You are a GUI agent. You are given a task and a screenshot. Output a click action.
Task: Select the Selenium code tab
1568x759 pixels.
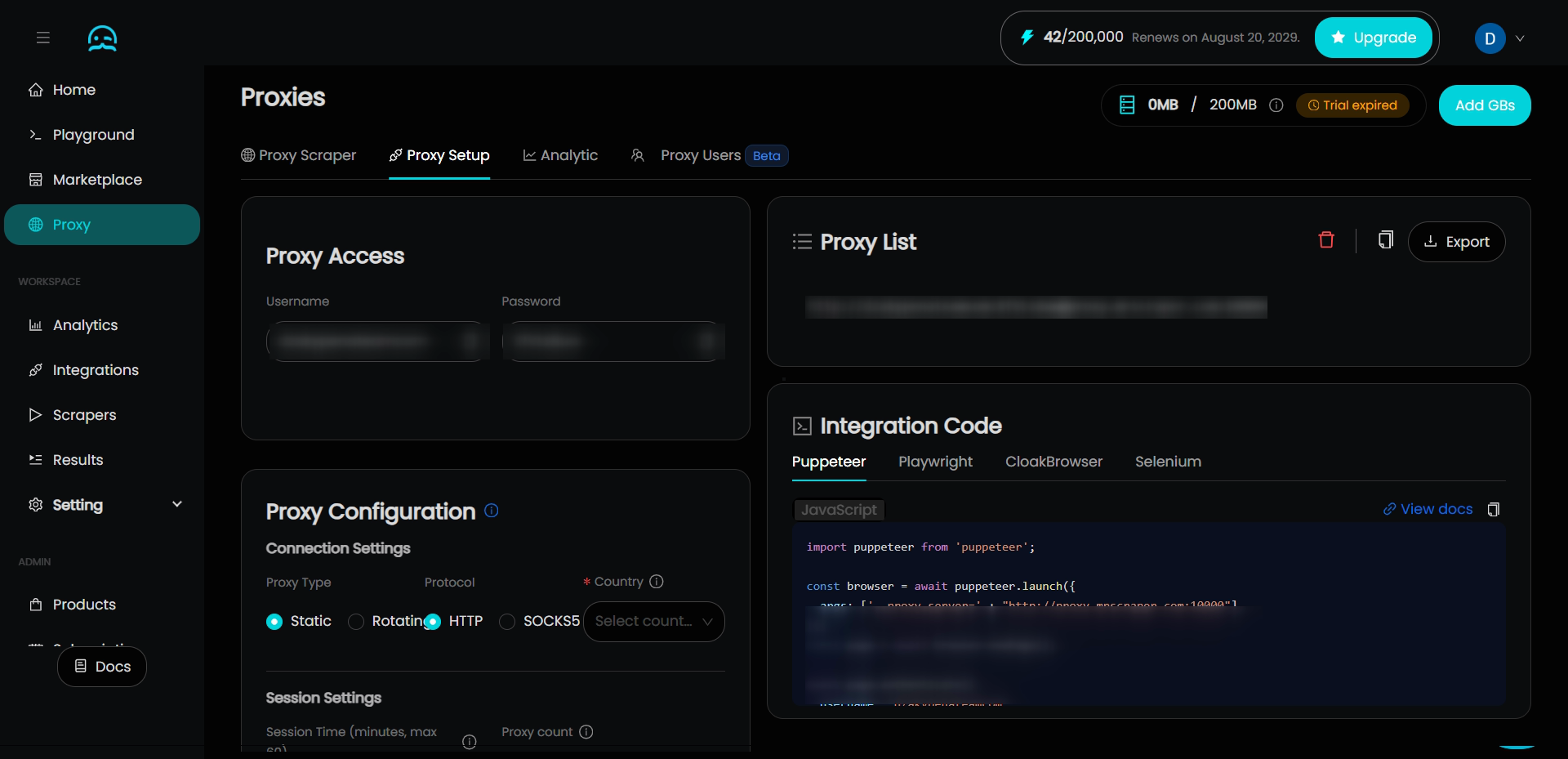1168,462
